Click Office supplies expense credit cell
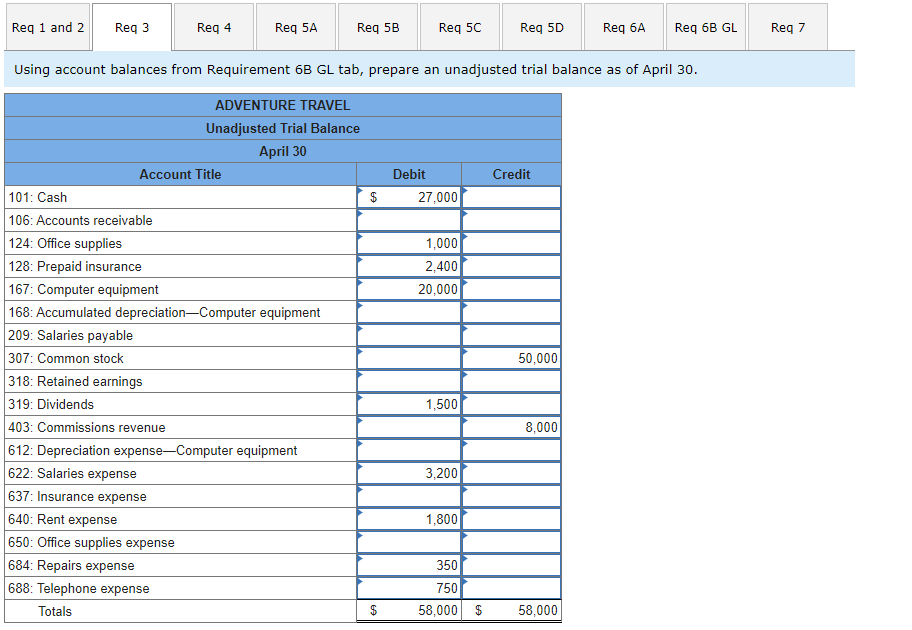 [x=512, y=542]
